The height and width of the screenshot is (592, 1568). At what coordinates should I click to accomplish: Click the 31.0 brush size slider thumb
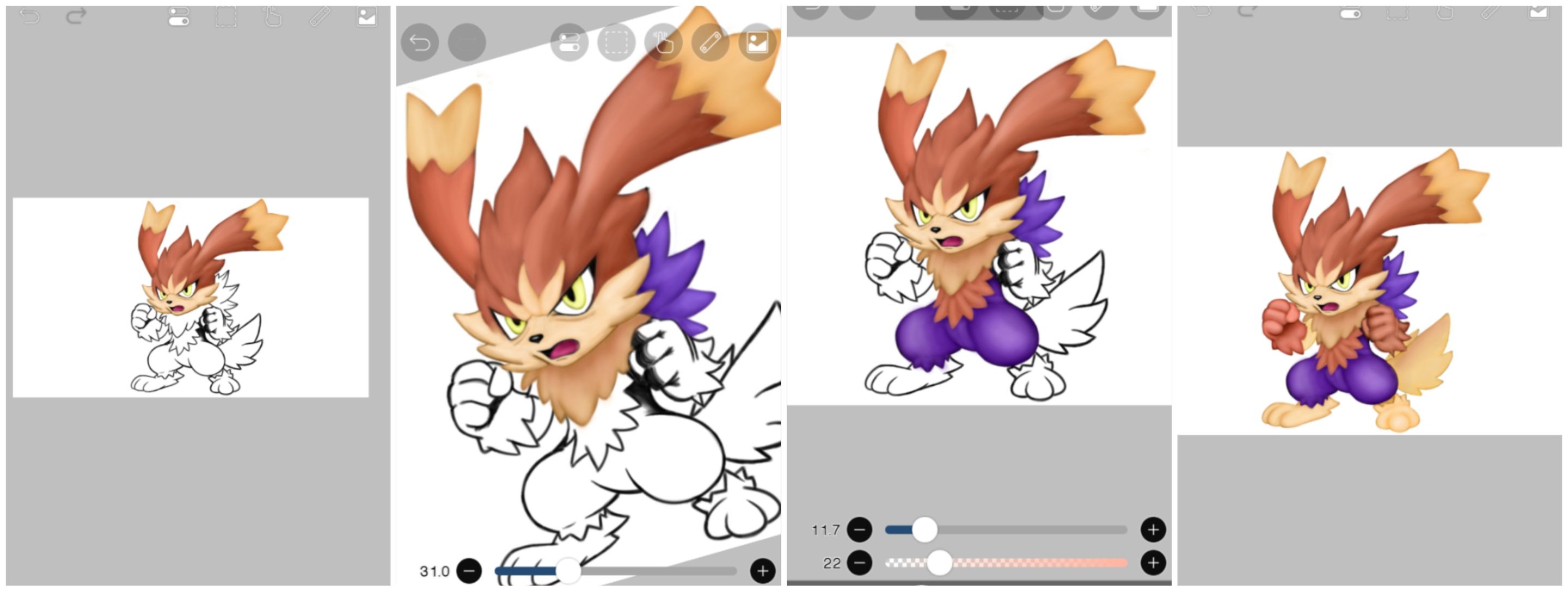(568, 571)
